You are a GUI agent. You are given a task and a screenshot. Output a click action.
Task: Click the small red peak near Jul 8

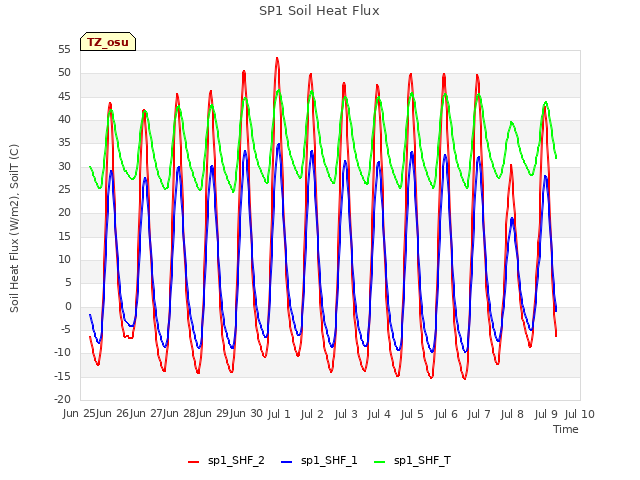point(511,165)
